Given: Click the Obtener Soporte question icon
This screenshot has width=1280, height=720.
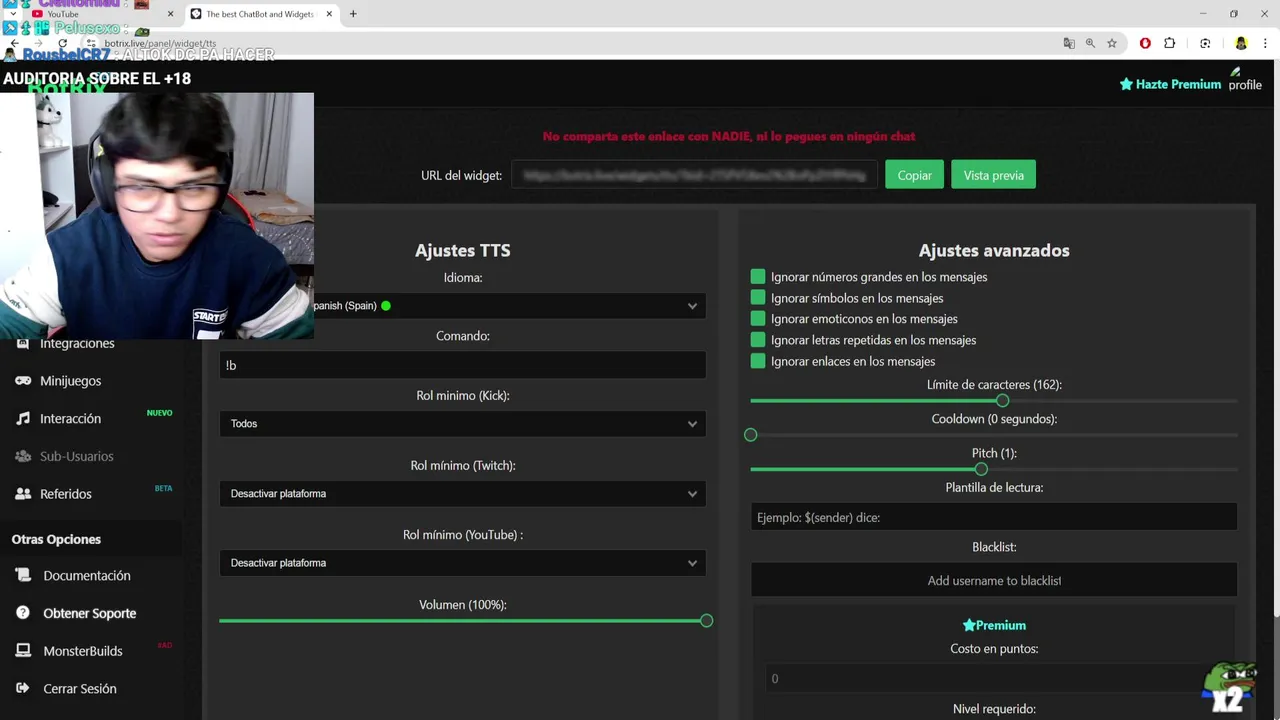Looking at the screenshot, I should point(22,613).
